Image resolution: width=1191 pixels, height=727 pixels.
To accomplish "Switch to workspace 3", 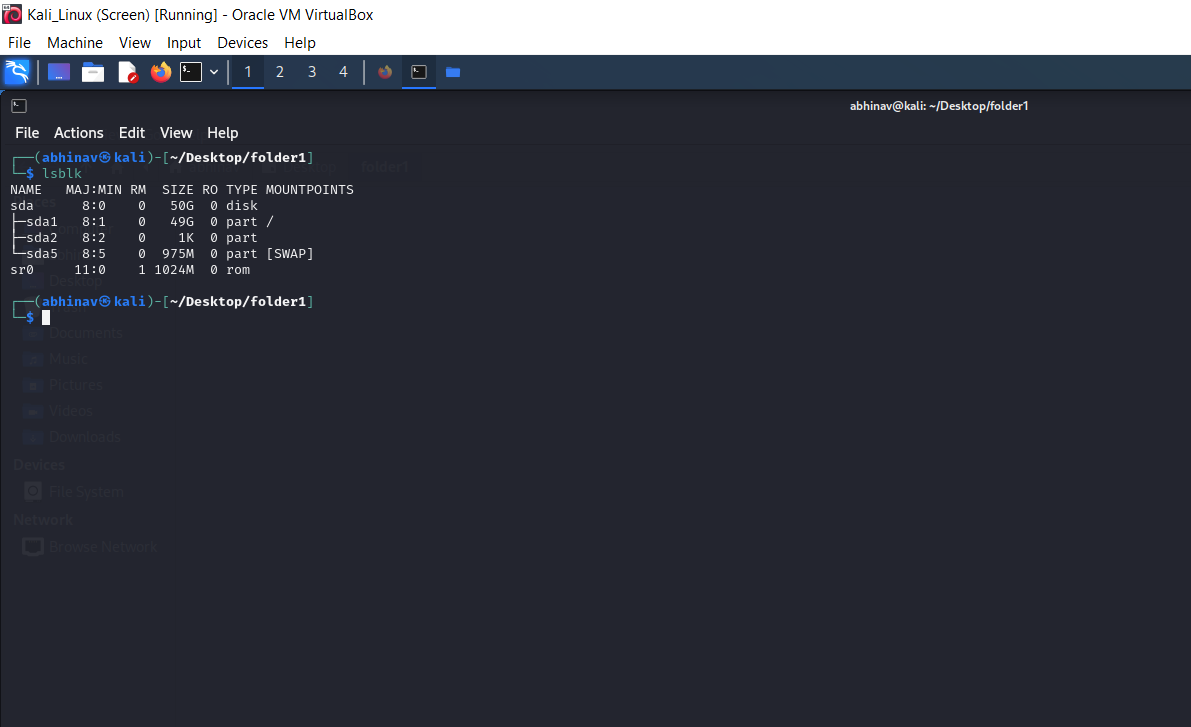I will [x=311, y=72].
